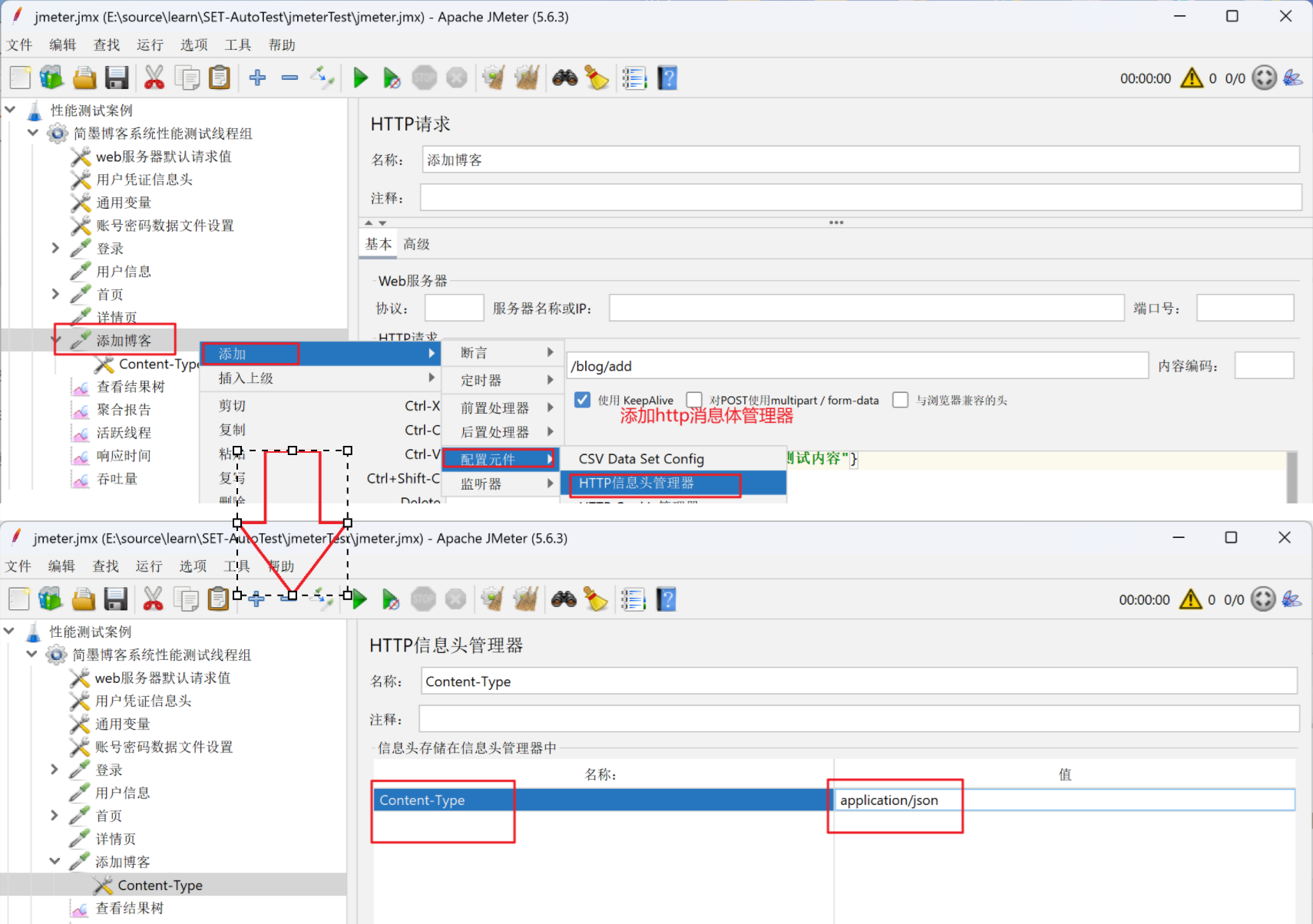Save test plan with top window floppy icon
The image size is (1313, 924).
(117, 78)
